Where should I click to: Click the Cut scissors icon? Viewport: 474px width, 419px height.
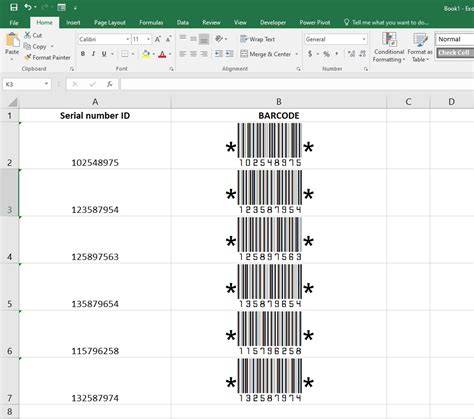tap(28, 35)
